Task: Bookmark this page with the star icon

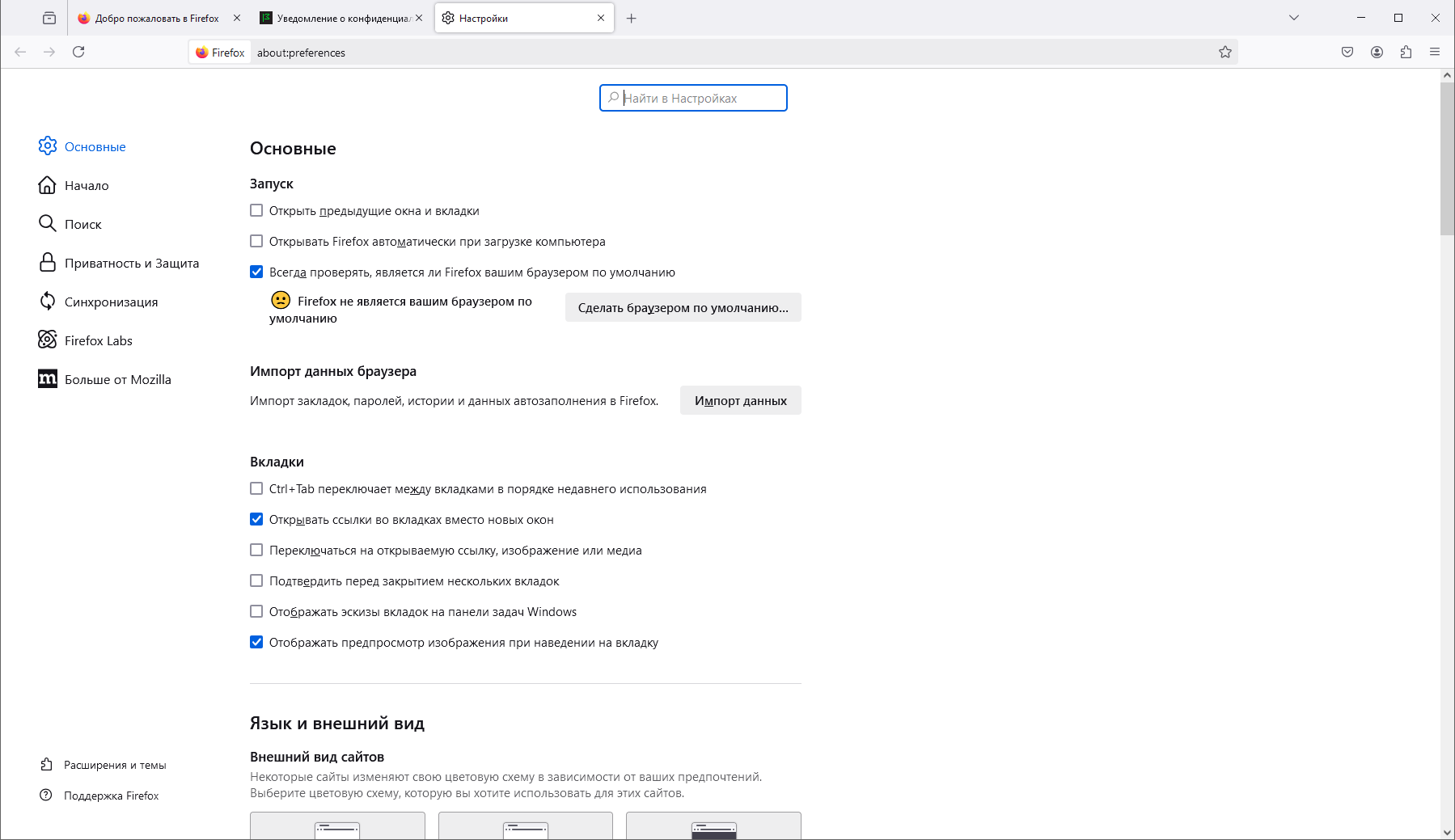Action: point(1225,52)
